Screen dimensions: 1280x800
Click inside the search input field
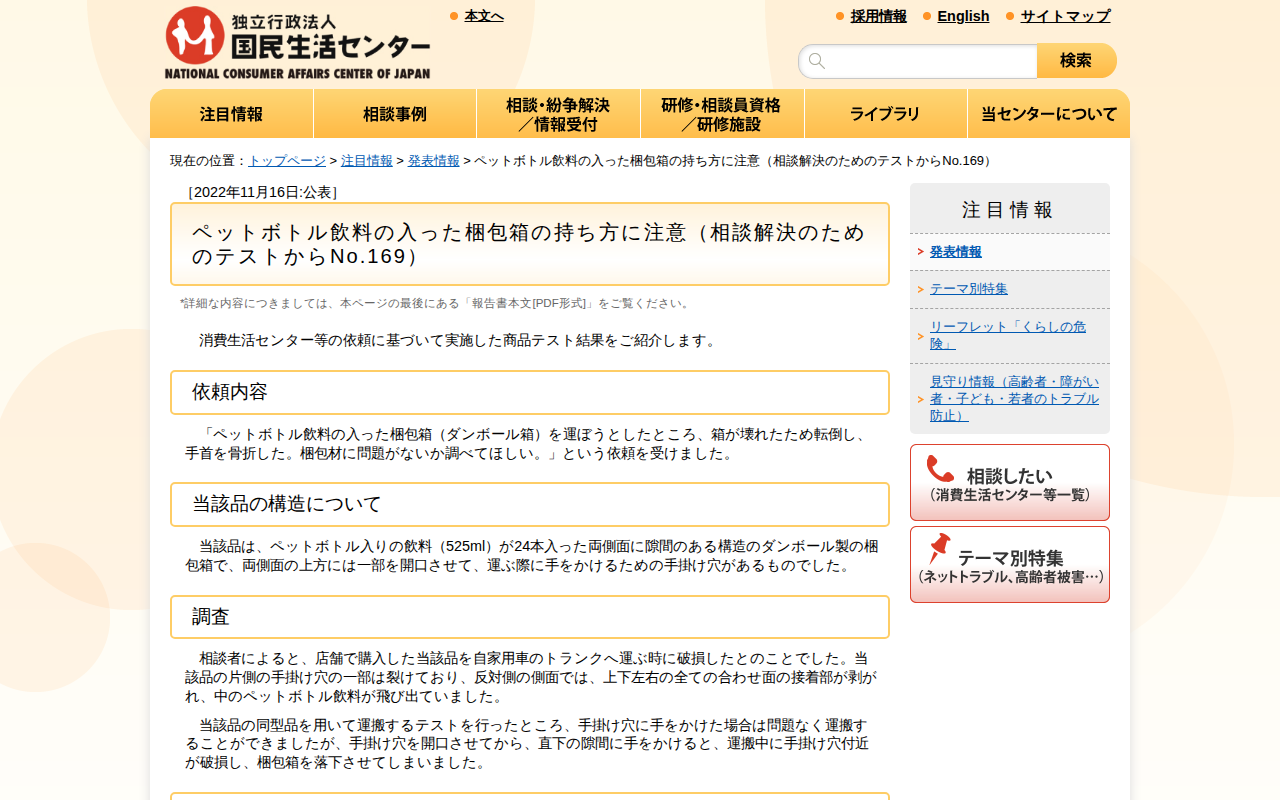point(920,61)
